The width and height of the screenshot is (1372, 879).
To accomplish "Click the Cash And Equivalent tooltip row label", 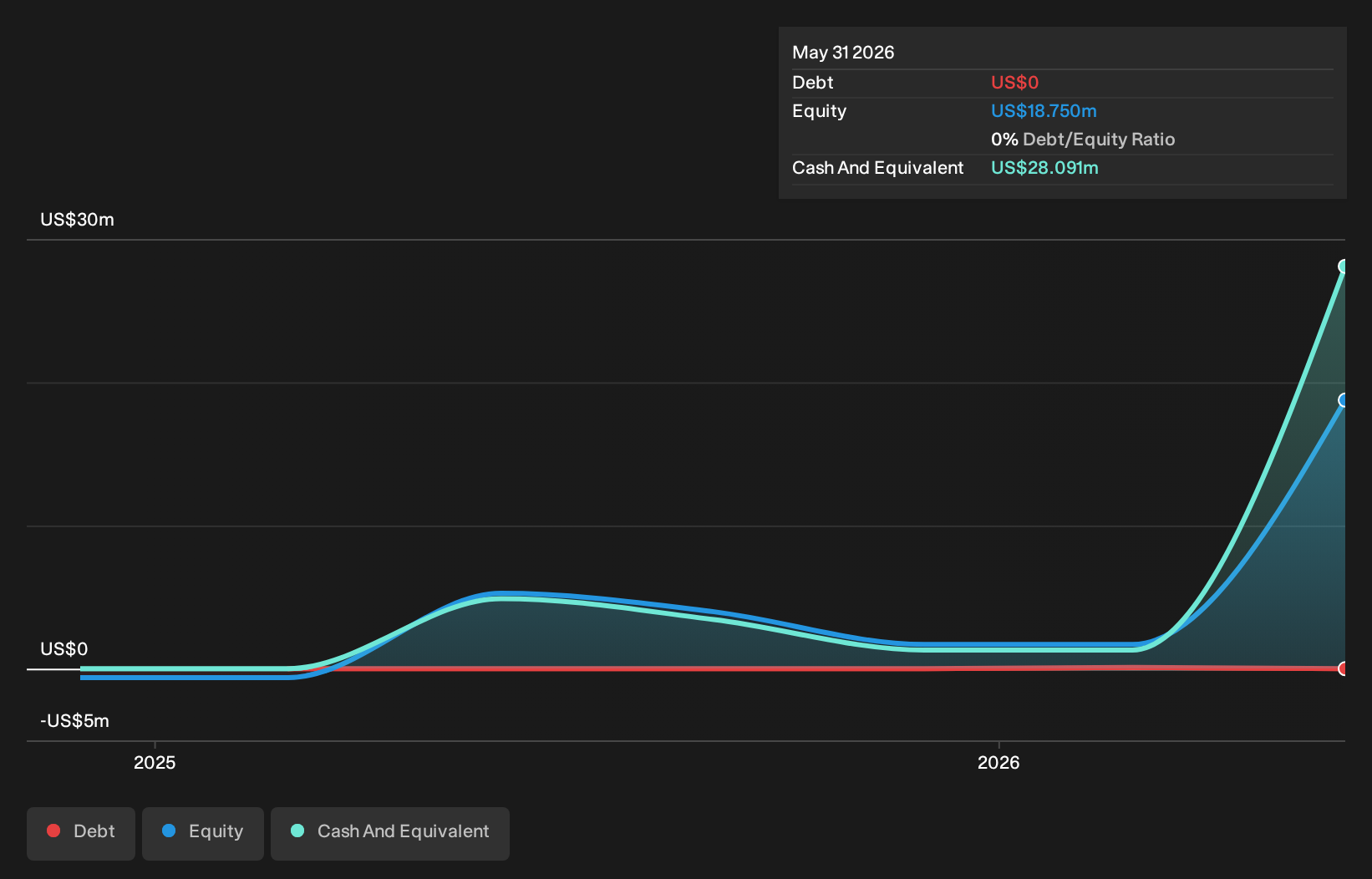I will pyautogui.click(x=877, y=168).
